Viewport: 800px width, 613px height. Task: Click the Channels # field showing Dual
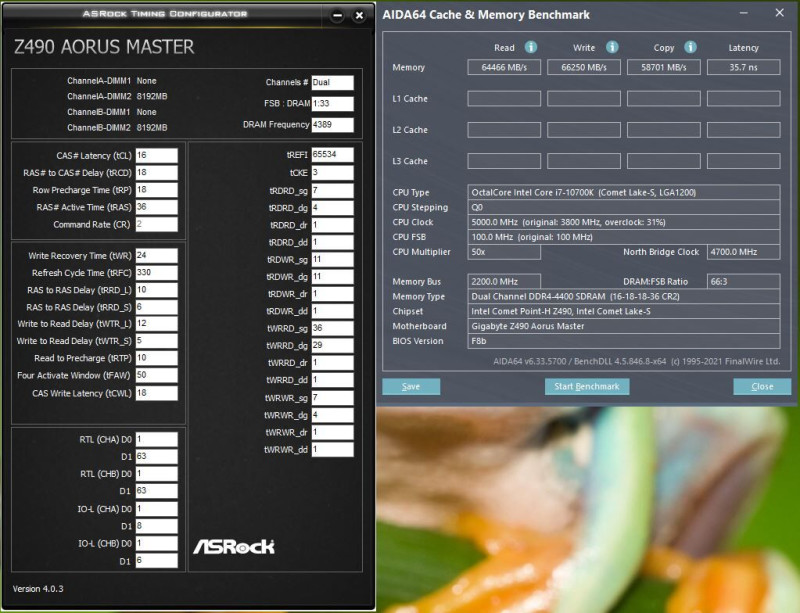[x=333, y=82]
